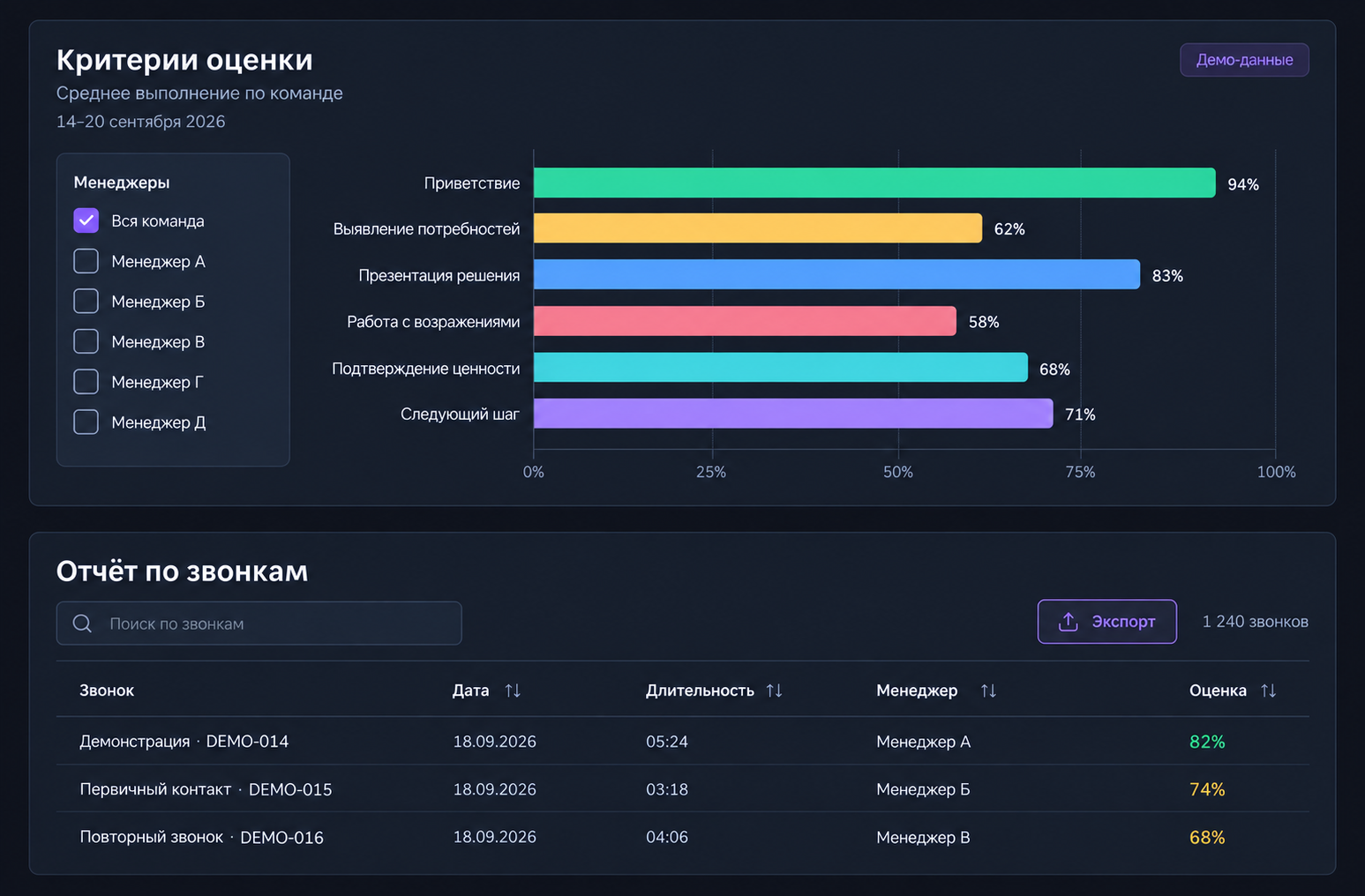Image resolution: width=1365 pixels, height=896 pixels.
Task: Click the 68% score in DEMO-016 row
Action: point(1207,837)
